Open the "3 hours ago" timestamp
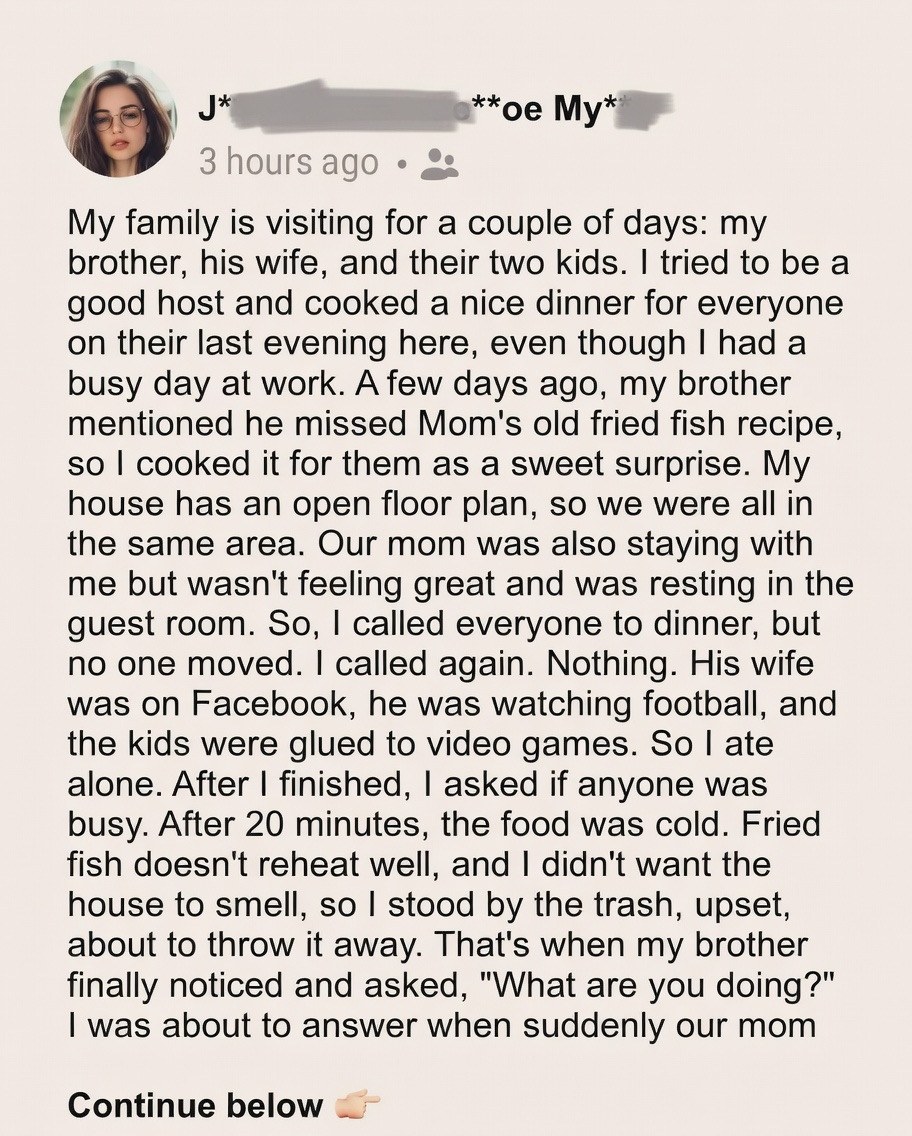Image resolution: width=912 pixels, height=1136 pixels. (x=289, y=162)
